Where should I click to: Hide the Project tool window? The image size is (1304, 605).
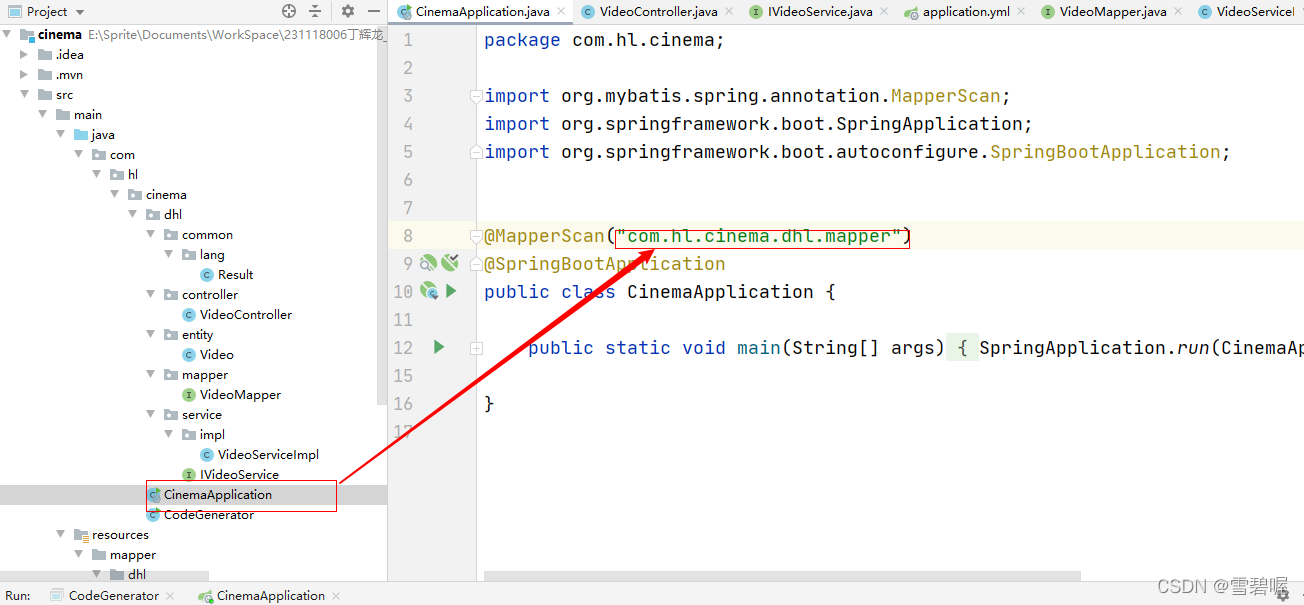[372, 11]
